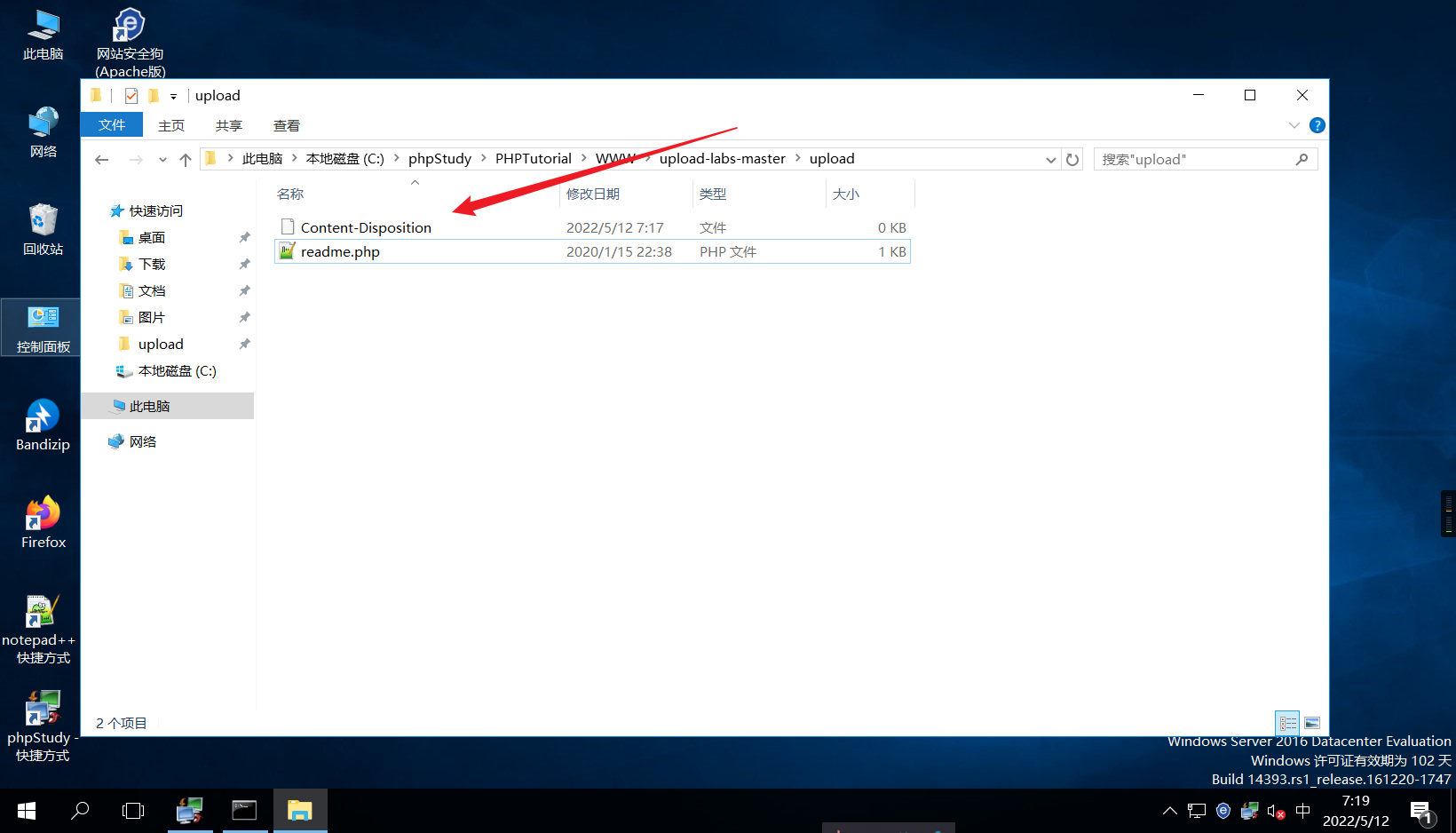
Task: Open the volume control in system tray
Action: coord(1276,811)
